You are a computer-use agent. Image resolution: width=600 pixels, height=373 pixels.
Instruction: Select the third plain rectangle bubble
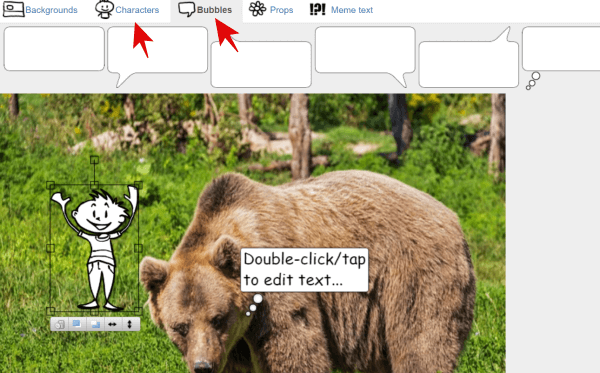261,65
